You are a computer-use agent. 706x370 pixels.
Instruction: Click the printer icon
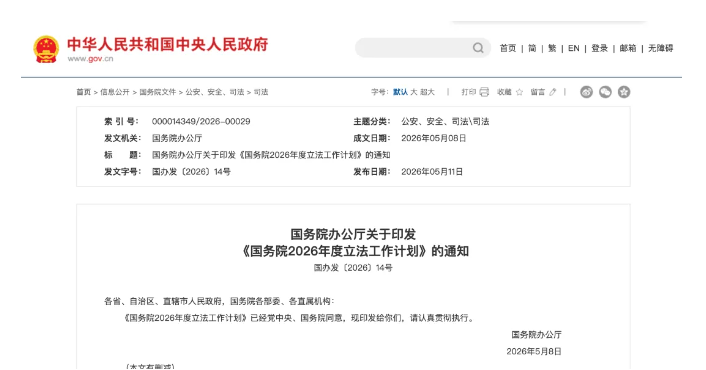(484, 92)
